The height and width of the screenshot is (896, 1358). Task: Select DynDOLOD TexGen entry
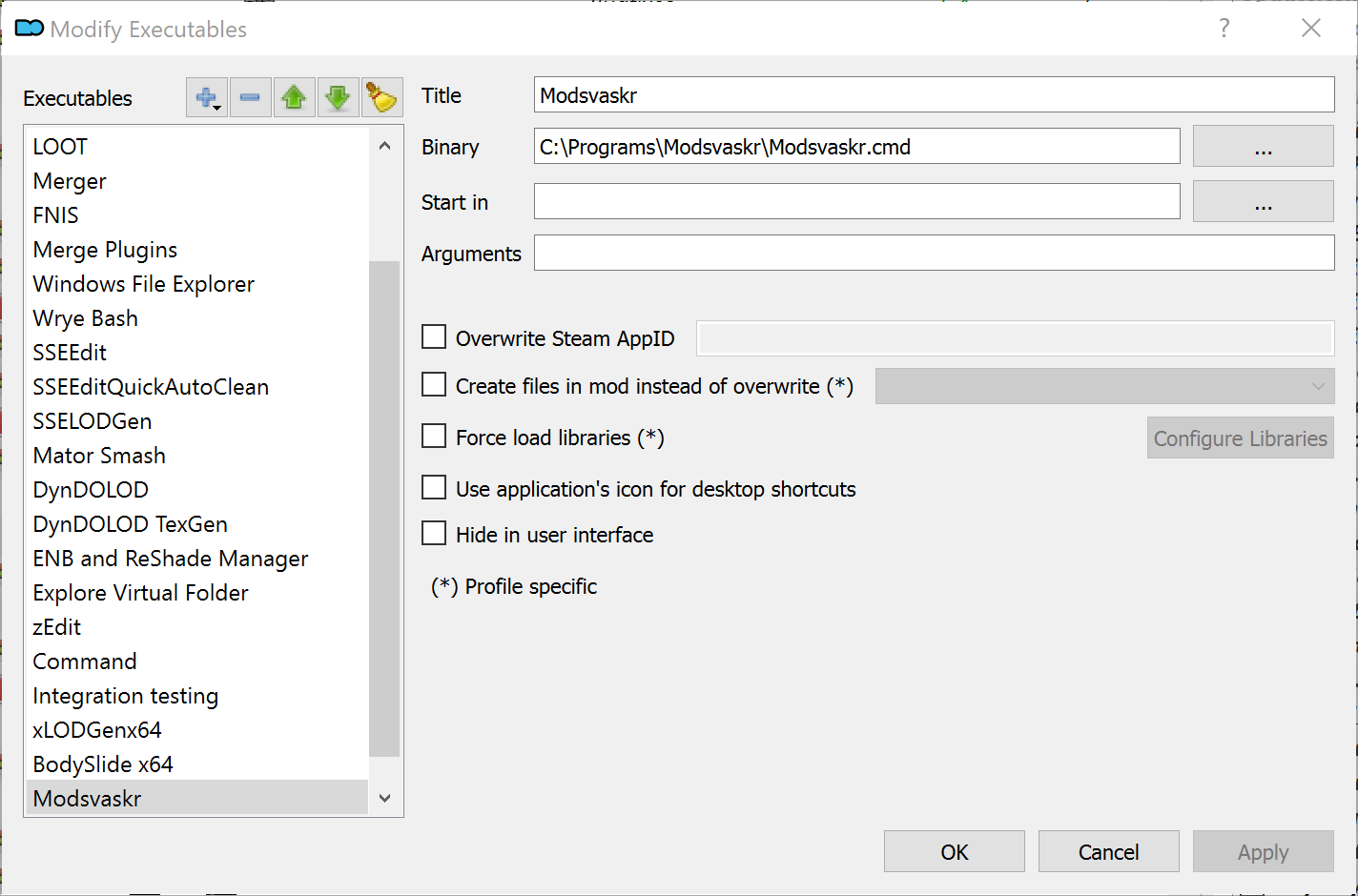[x=196, y=523]
